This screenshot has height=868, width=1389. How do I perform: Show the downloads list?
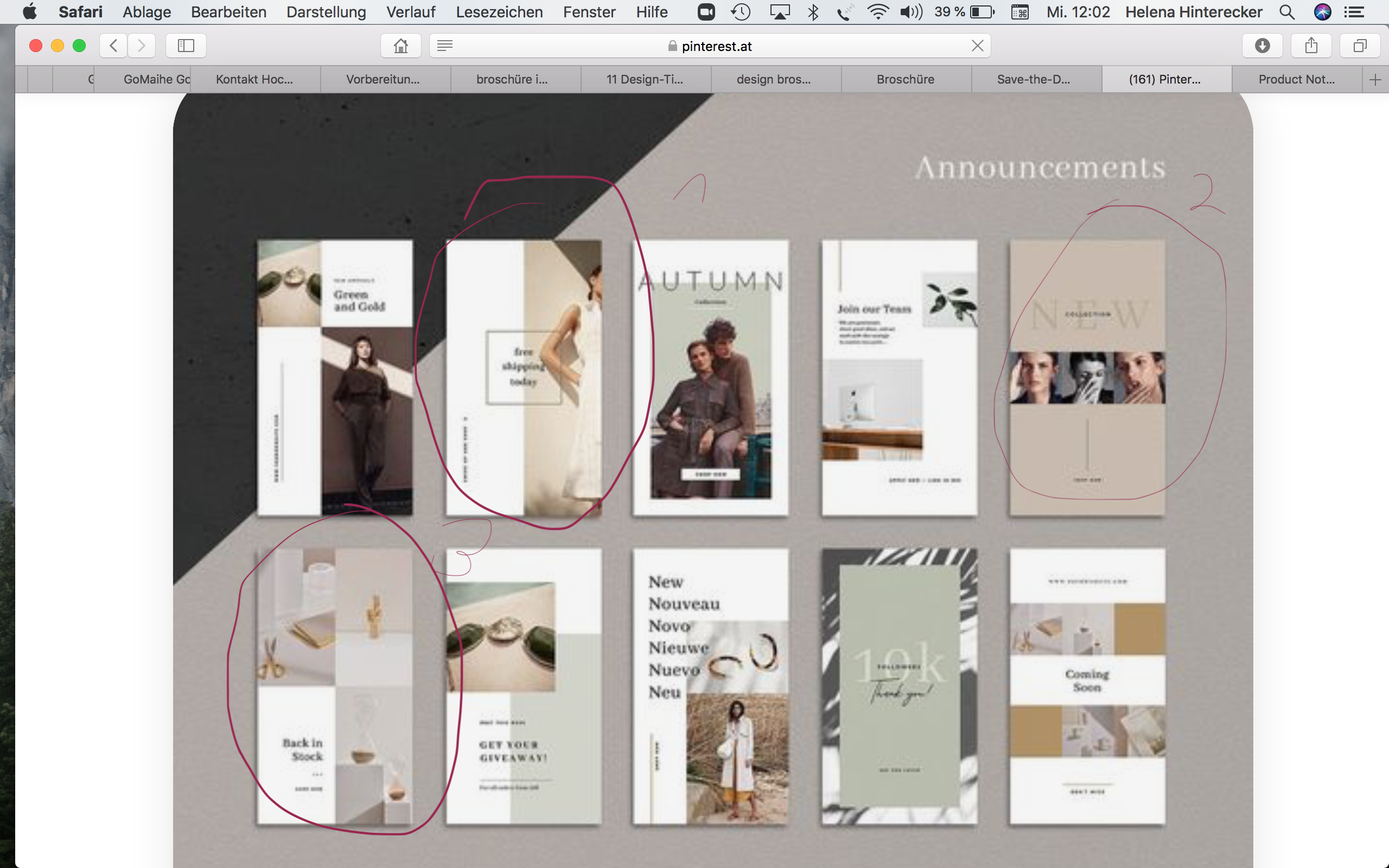(x=1262, y=46)
